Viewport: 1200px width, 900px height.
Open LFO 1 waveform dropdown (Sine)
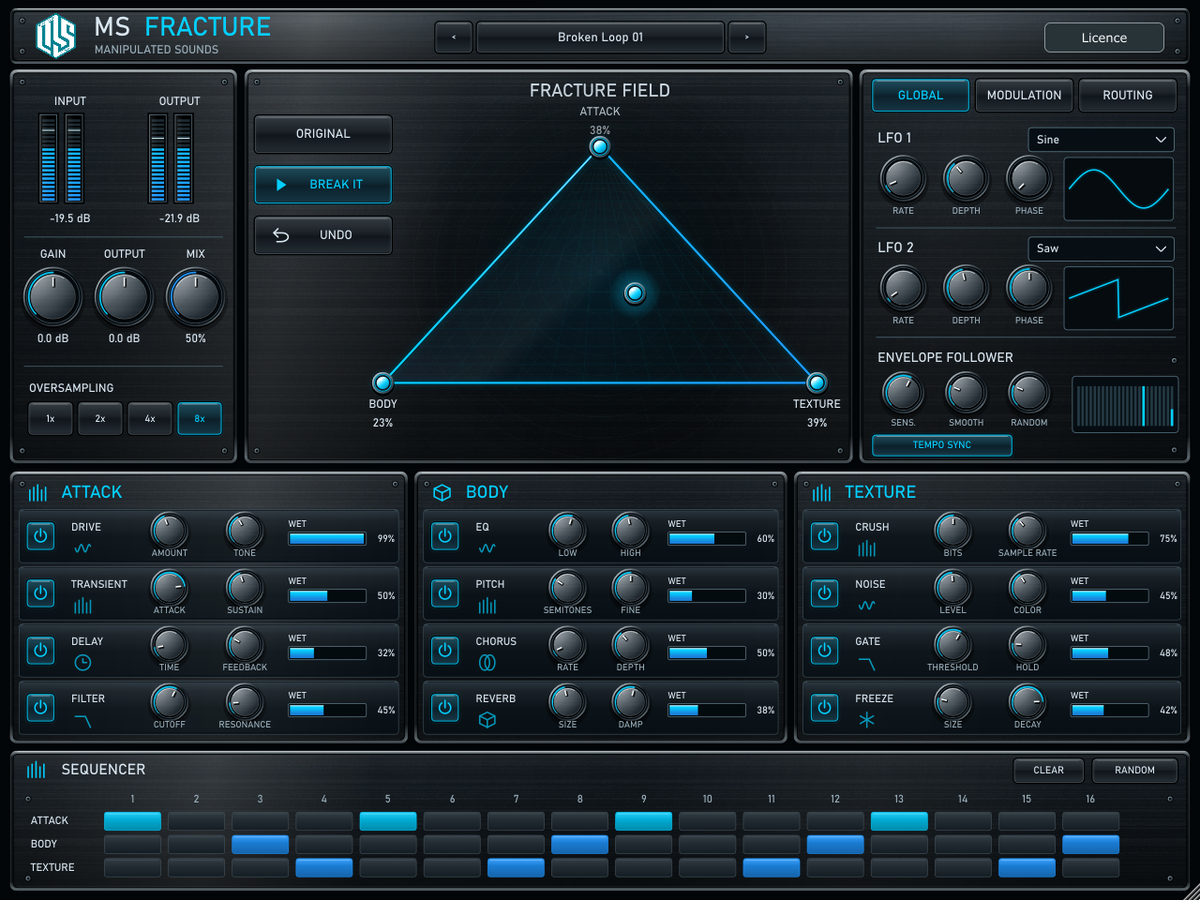(x=1101, y=140)
